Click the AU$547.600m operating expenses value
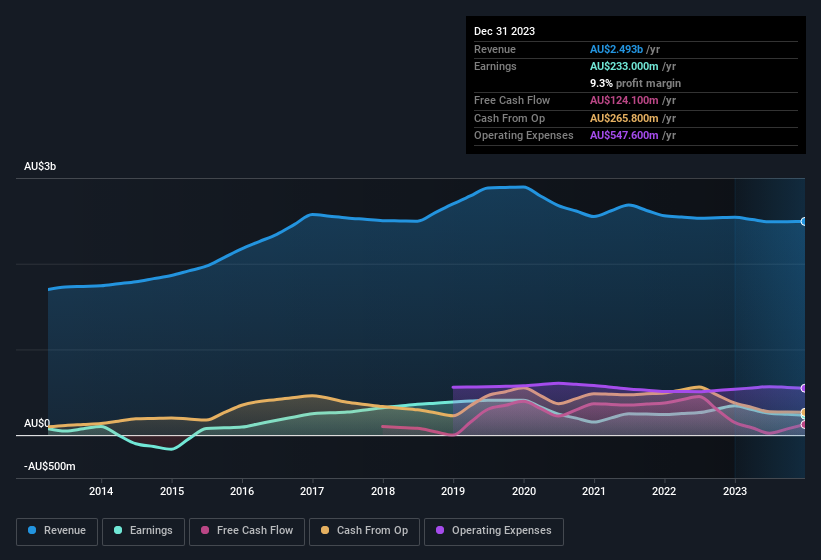Viewport: 821px width, 560px height. pos(625,135)
